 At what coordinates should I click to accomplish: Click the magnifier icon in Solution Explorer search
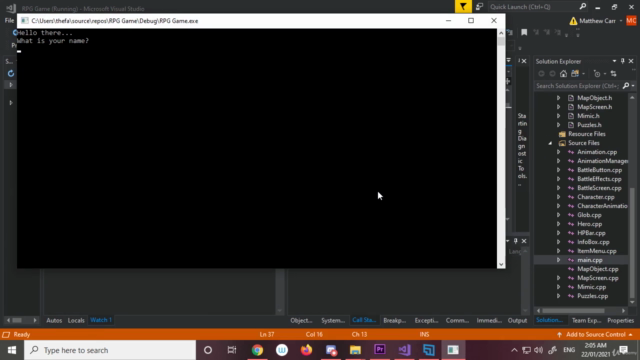coord(626,86)
